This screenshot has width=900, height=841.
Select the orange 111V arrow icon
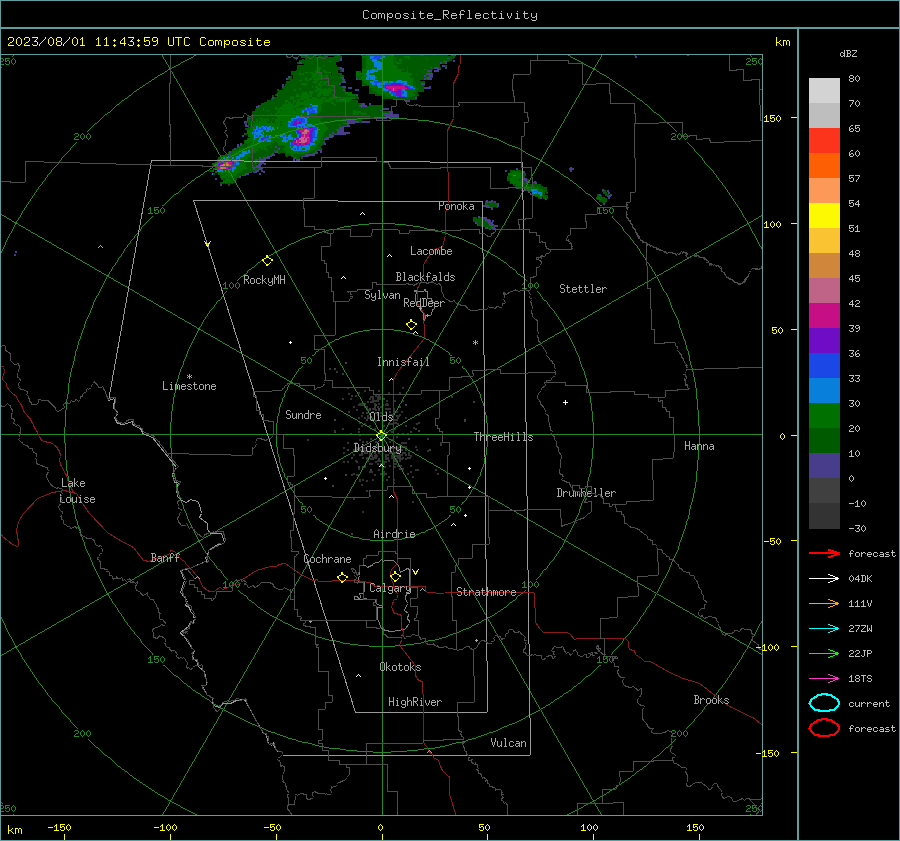(x=824, y=603)
